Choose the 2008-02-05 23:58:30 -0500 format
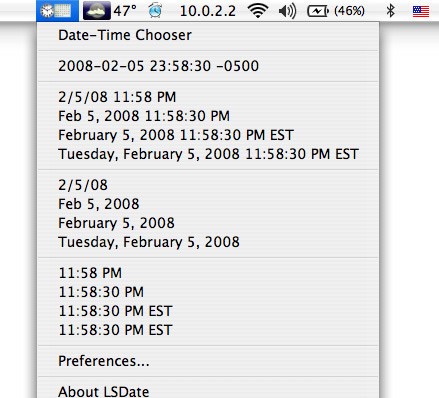This screenshot has height=398, width=439. click(208, 66)
